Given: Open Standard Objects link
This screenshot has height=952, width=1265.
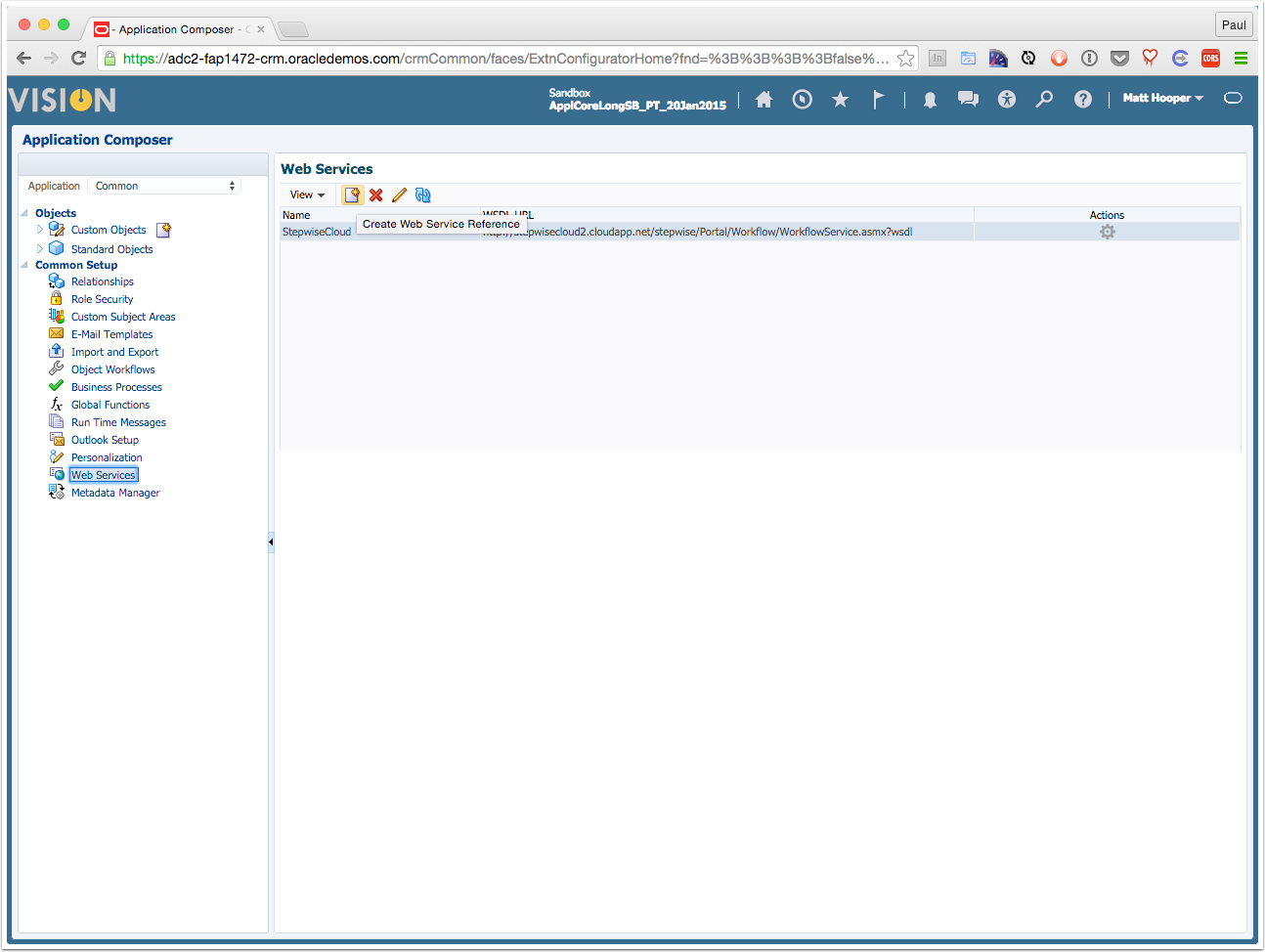Looking at the screenshot, I should pyautogui.click(x=111, y=249).
